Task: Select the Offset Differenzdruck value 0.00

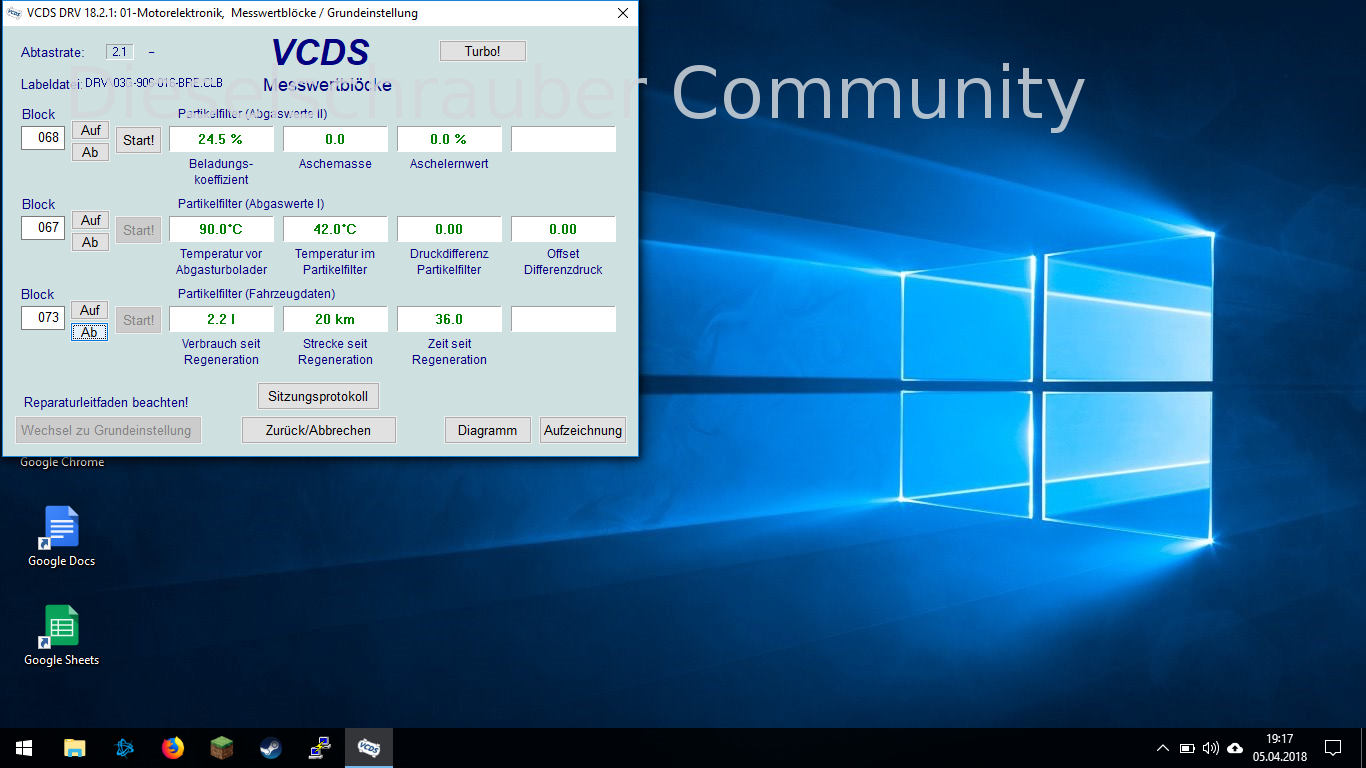Action: pyautogui.click(x=563, y=229)
